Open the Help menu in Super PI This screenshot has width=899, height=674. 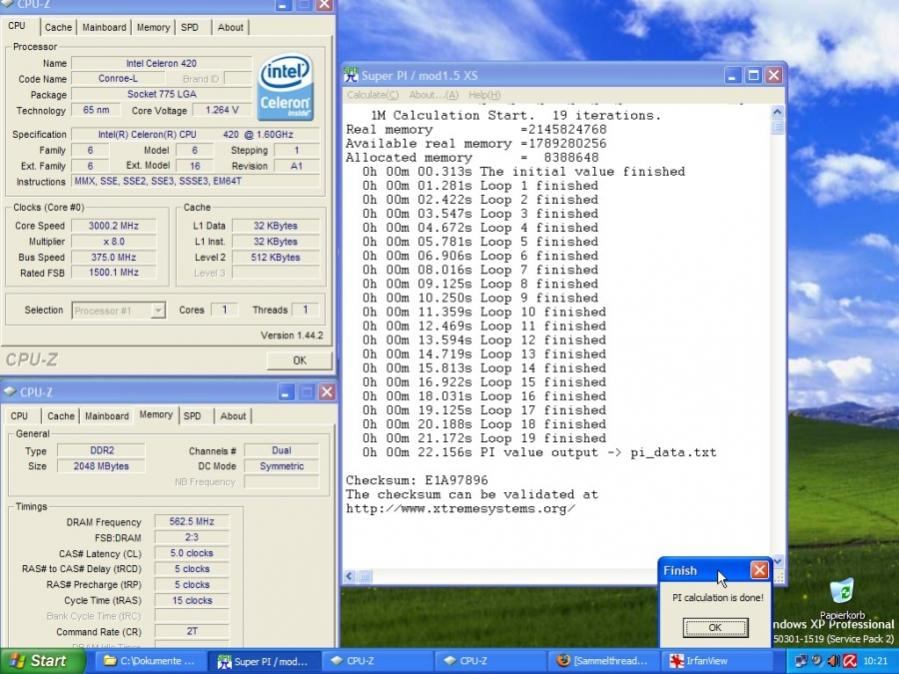tap(484, 95)
